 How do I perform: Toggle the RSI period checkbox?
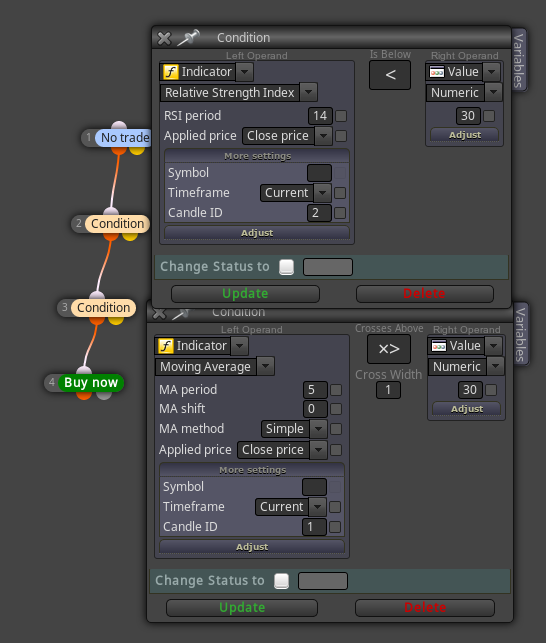tap(341, 116)
